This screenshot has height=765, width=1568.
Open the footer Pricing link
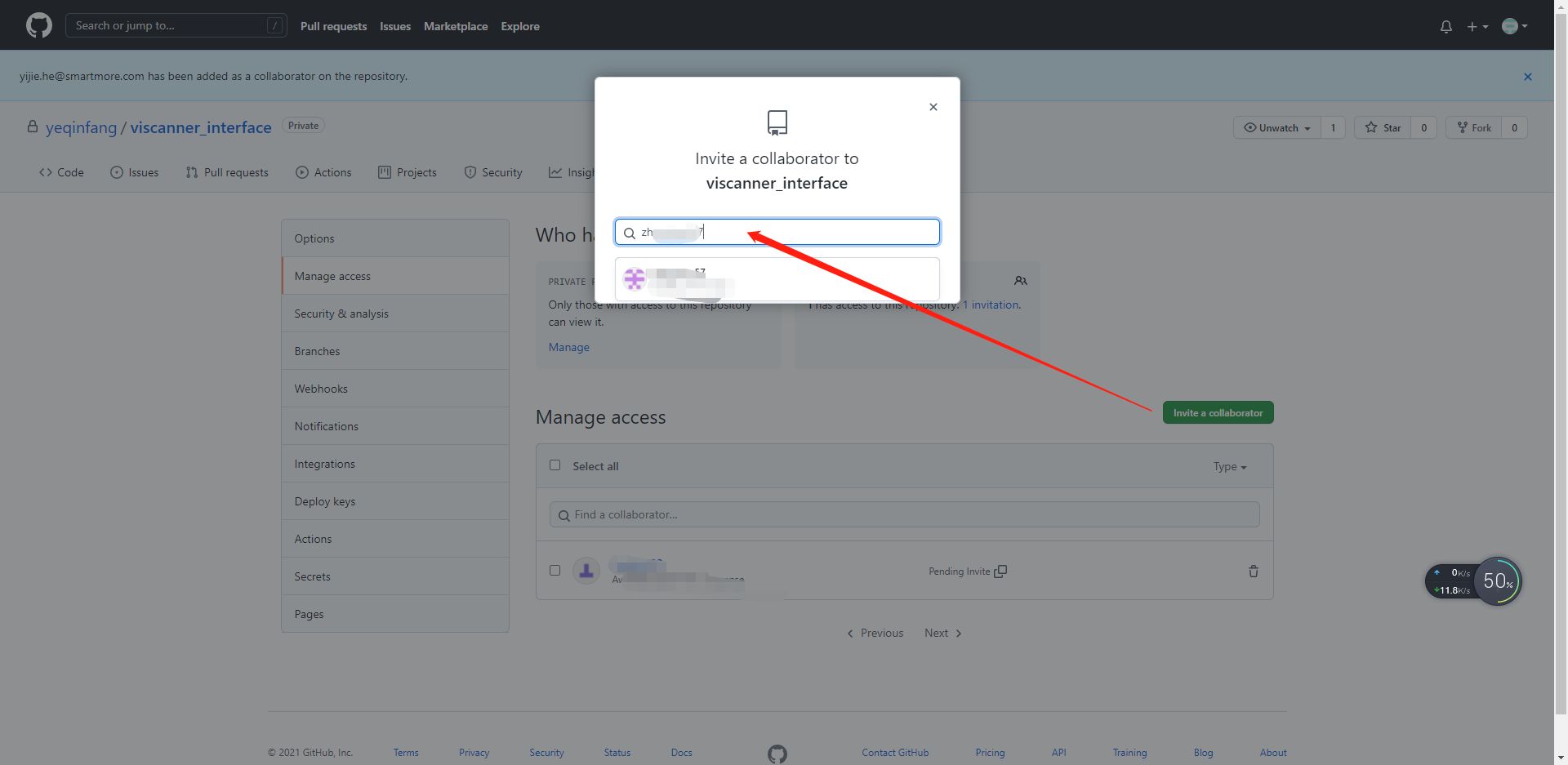point(990,753)
